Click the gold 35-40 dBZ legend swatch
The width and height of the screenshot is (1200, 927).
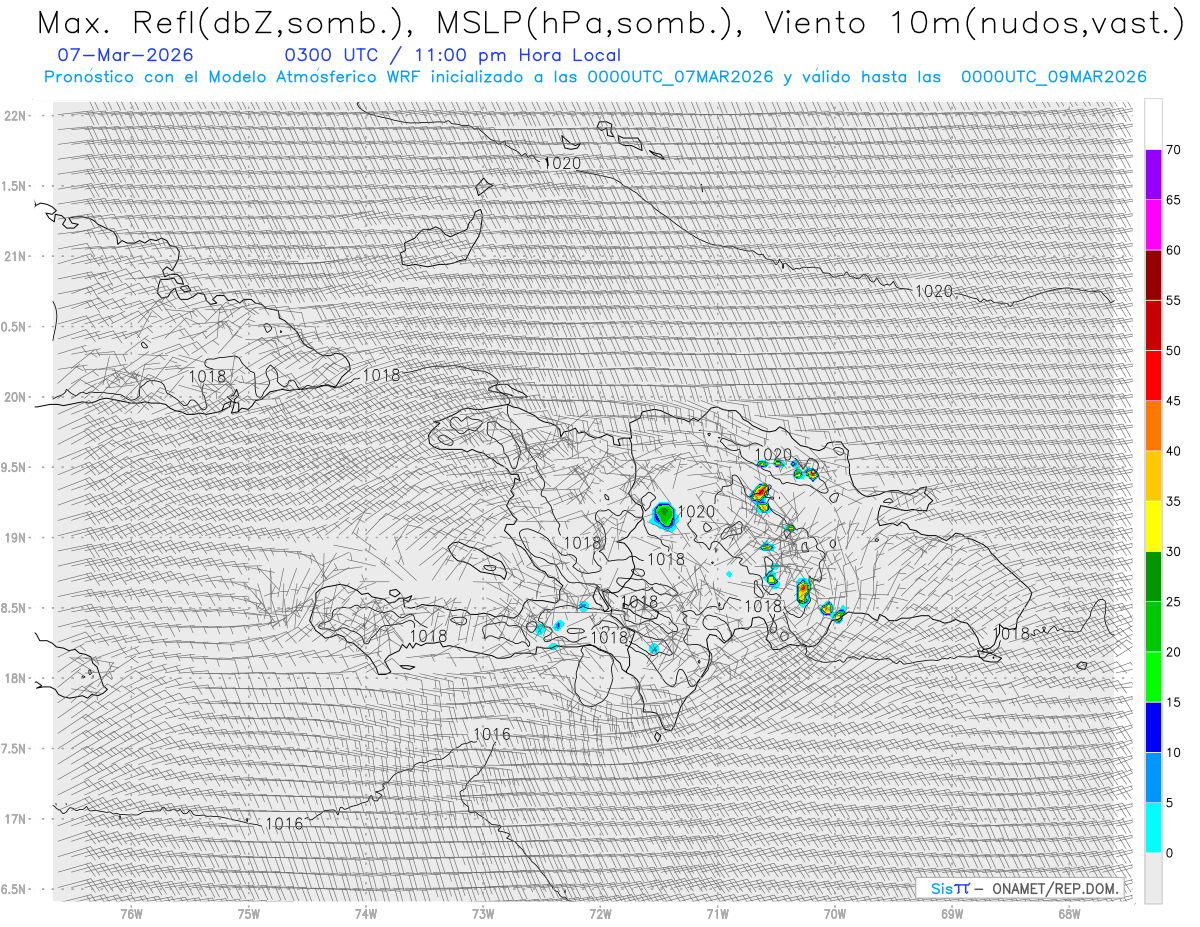point(1153,476)
